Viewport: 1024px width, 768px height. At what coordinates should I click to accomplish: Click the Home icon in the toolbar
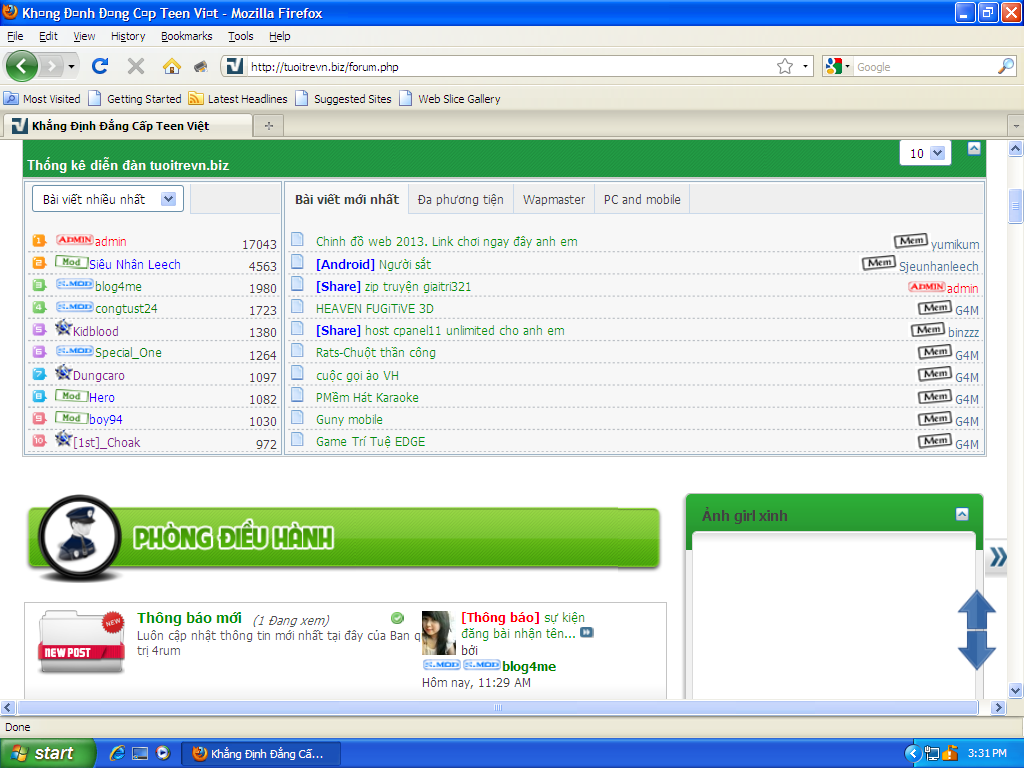(172, 66)
